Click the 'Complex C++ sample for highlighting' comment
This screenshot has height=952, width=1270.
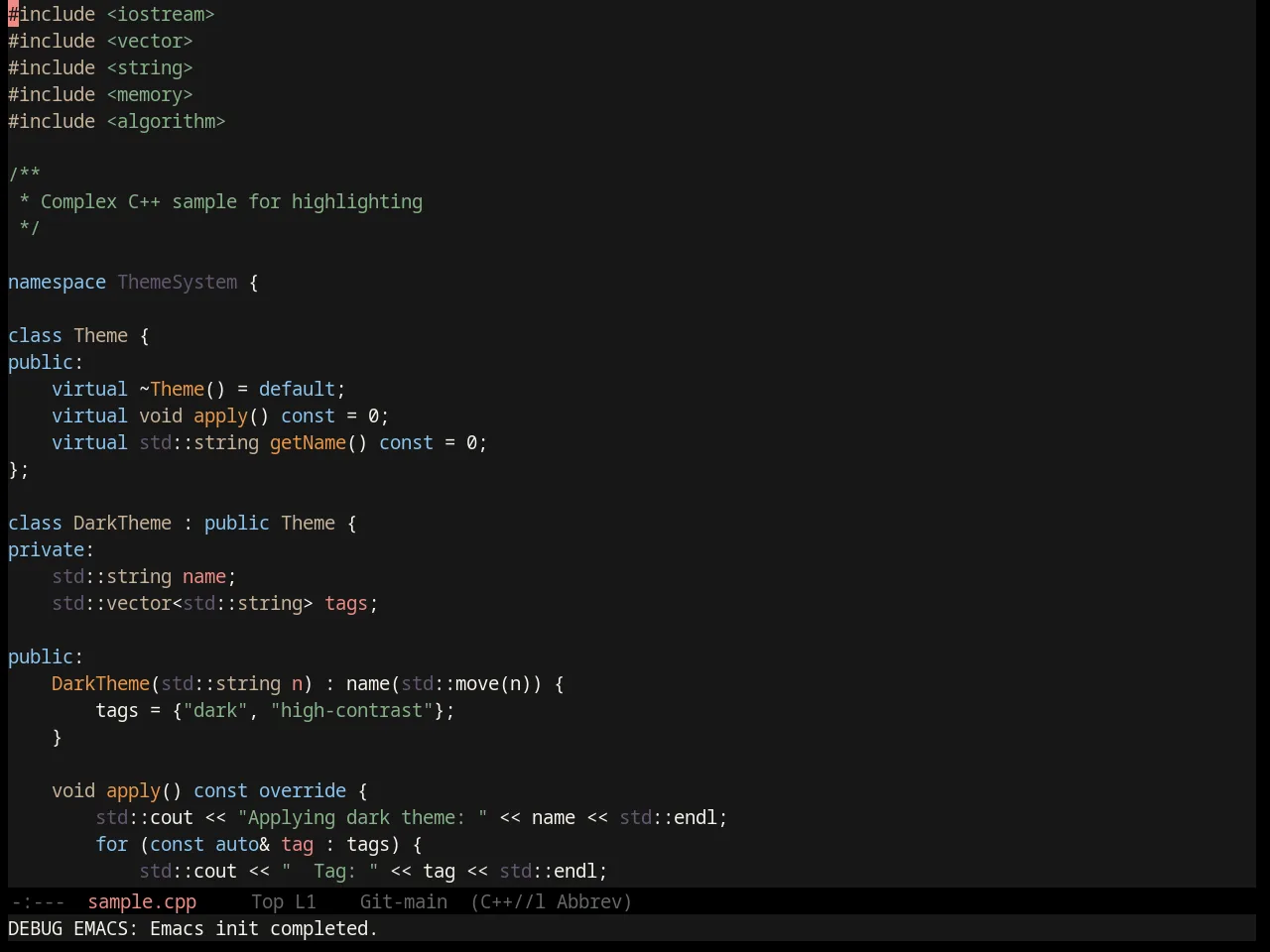[x=231, y=201]
